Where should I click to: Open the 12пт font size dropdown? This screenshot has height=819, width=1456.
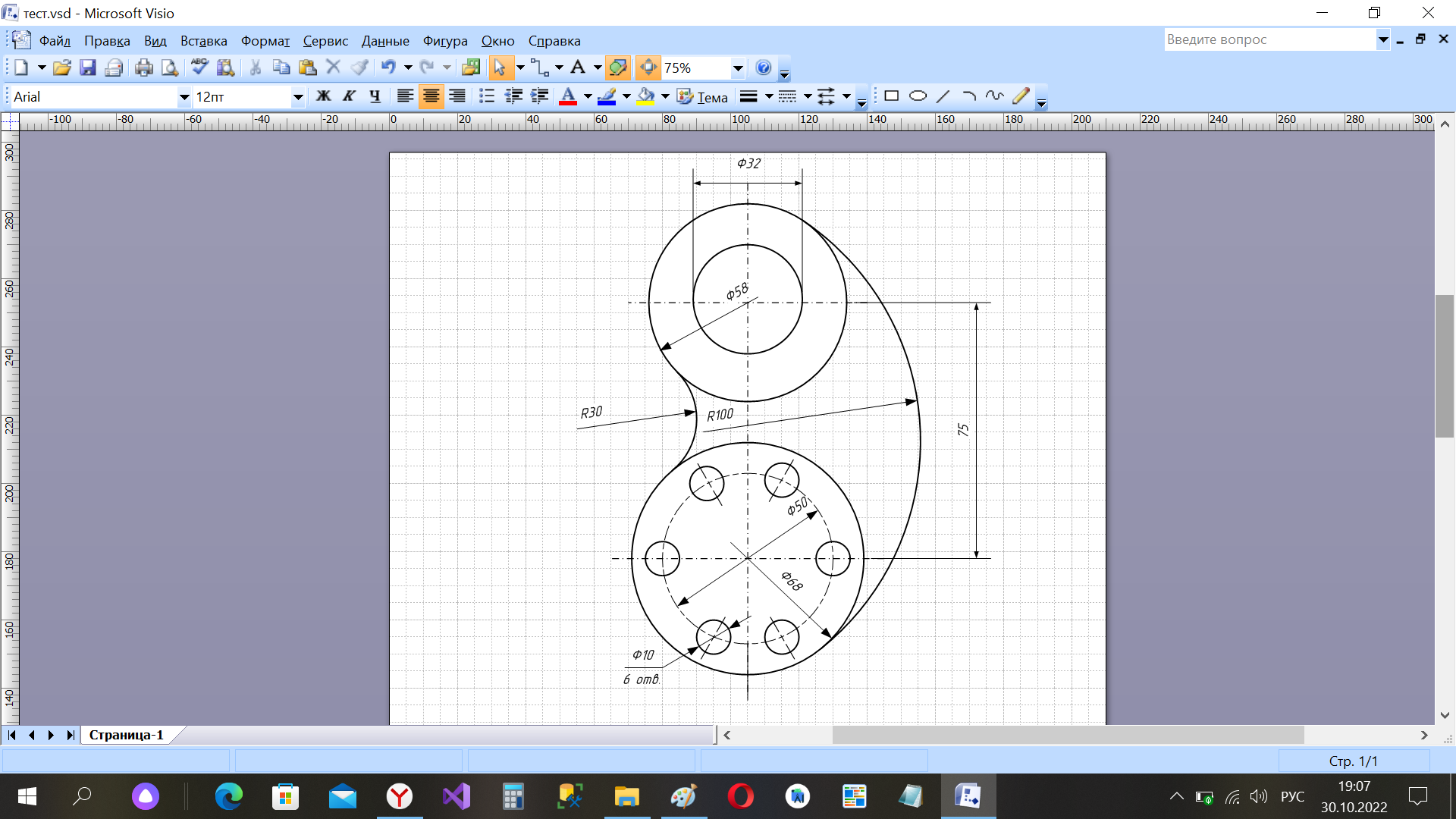point(297,97)
